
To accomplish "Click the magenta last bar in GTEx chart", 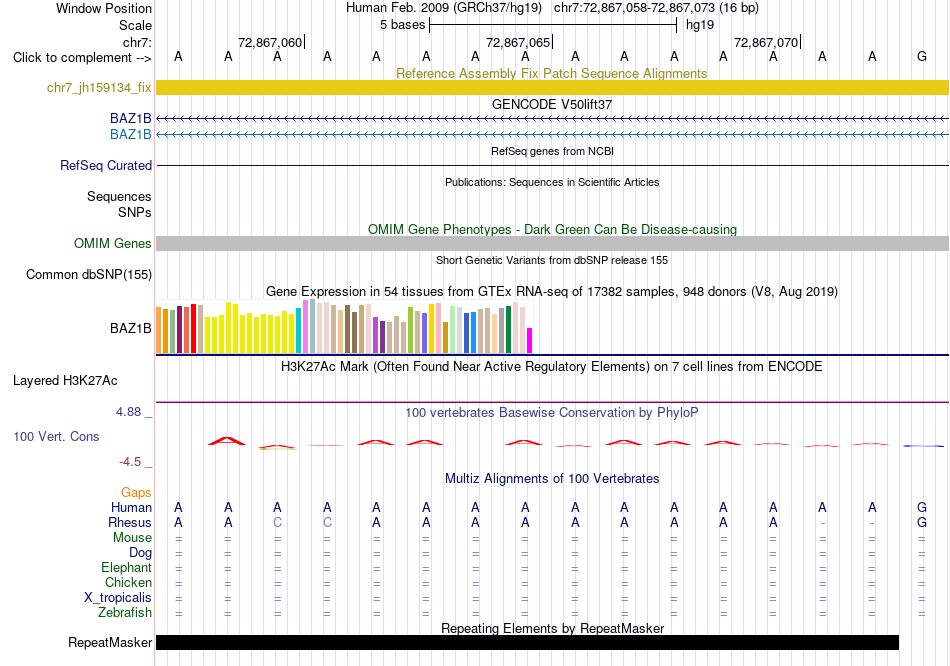I will (x=530, y=341).
